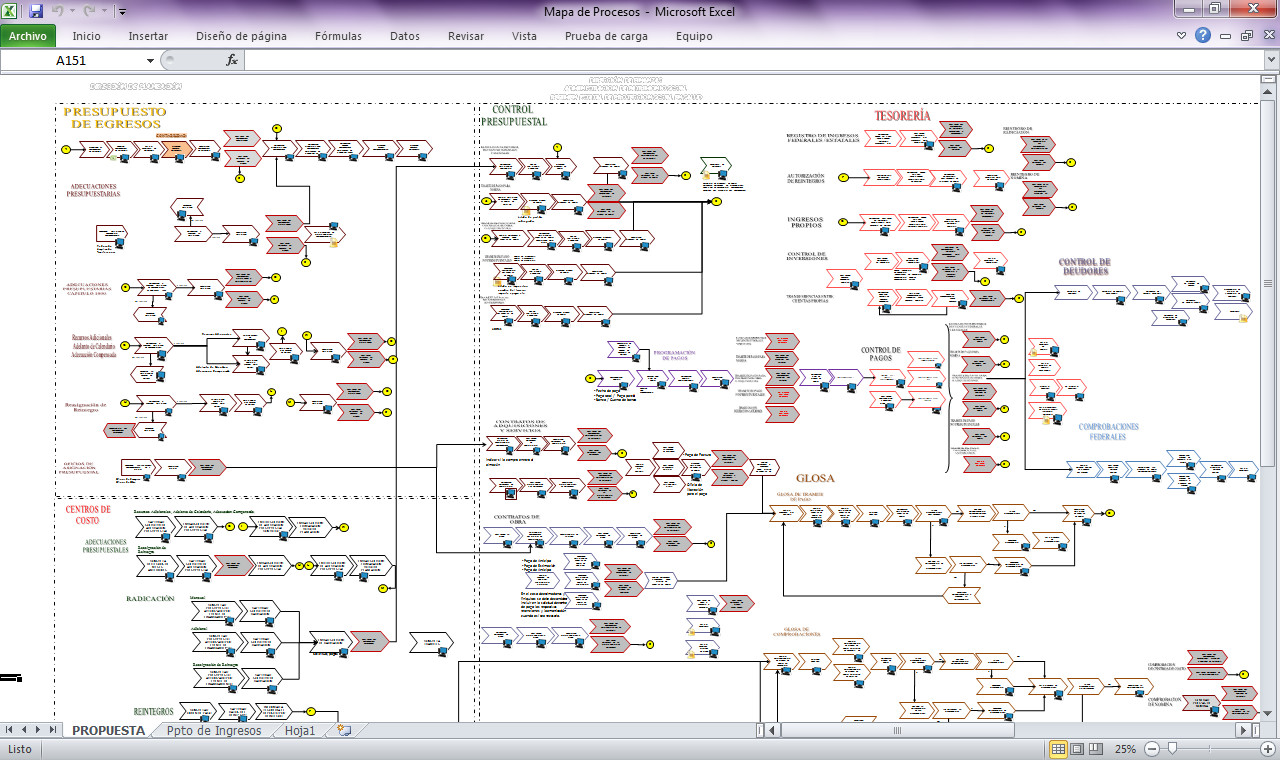Enable Page Break Preview view
Viewport: 1280px width, 760px height.
tap(1096, 749)
